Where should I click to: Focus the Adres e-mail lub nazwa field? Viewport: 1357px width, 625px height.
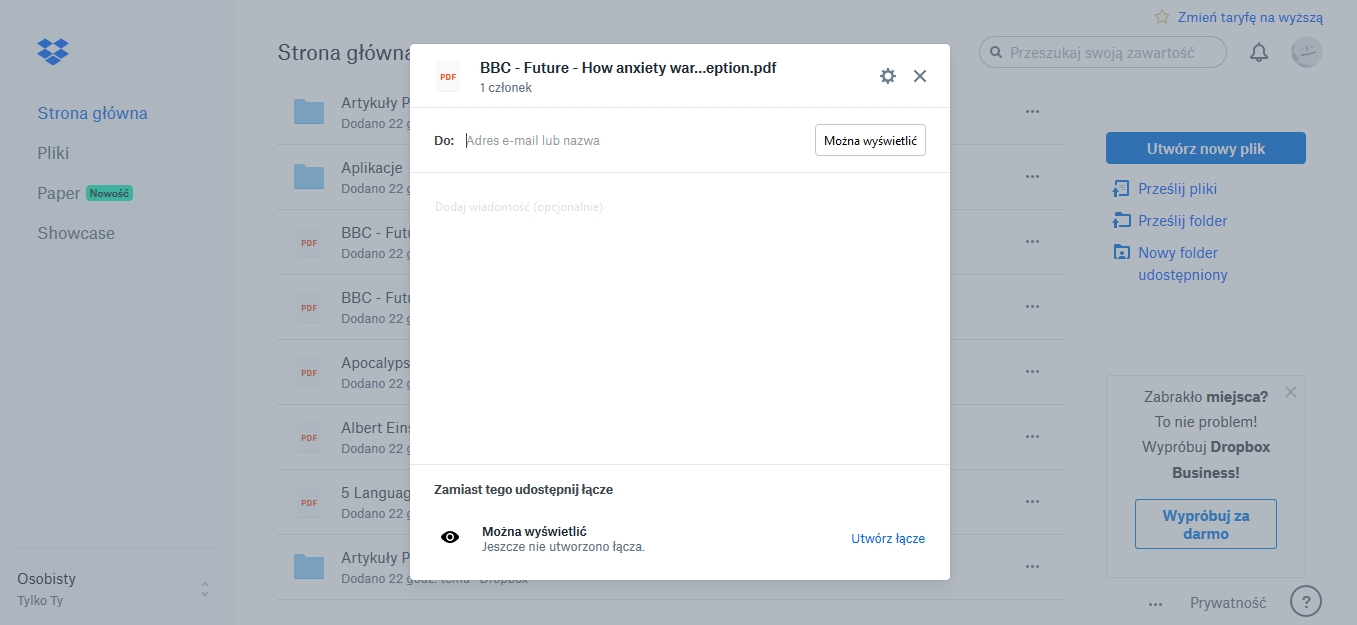[x=635, y=141]
